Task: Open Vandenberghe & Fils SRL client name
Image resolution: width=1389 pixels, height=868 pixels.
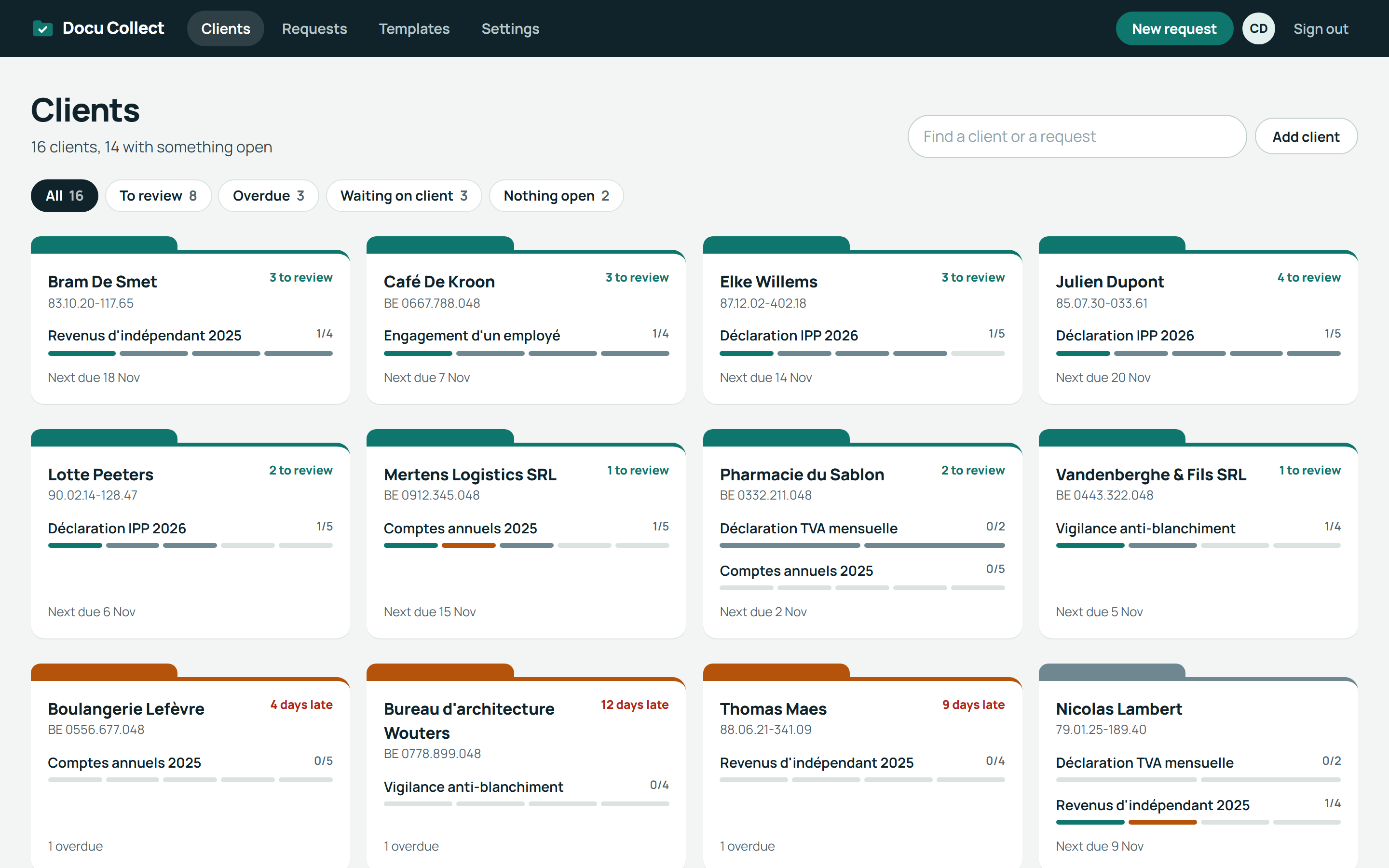Action: 1150,475
